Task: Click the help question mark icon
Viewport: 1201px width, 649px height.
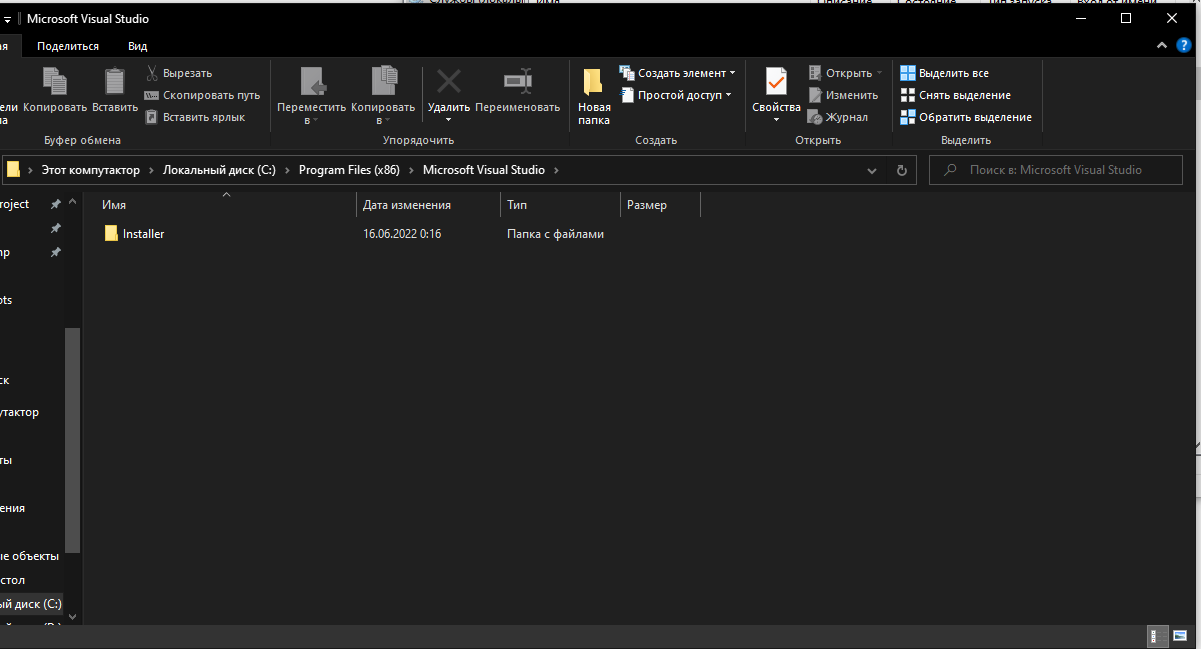Action: (x=1184, y=46)
